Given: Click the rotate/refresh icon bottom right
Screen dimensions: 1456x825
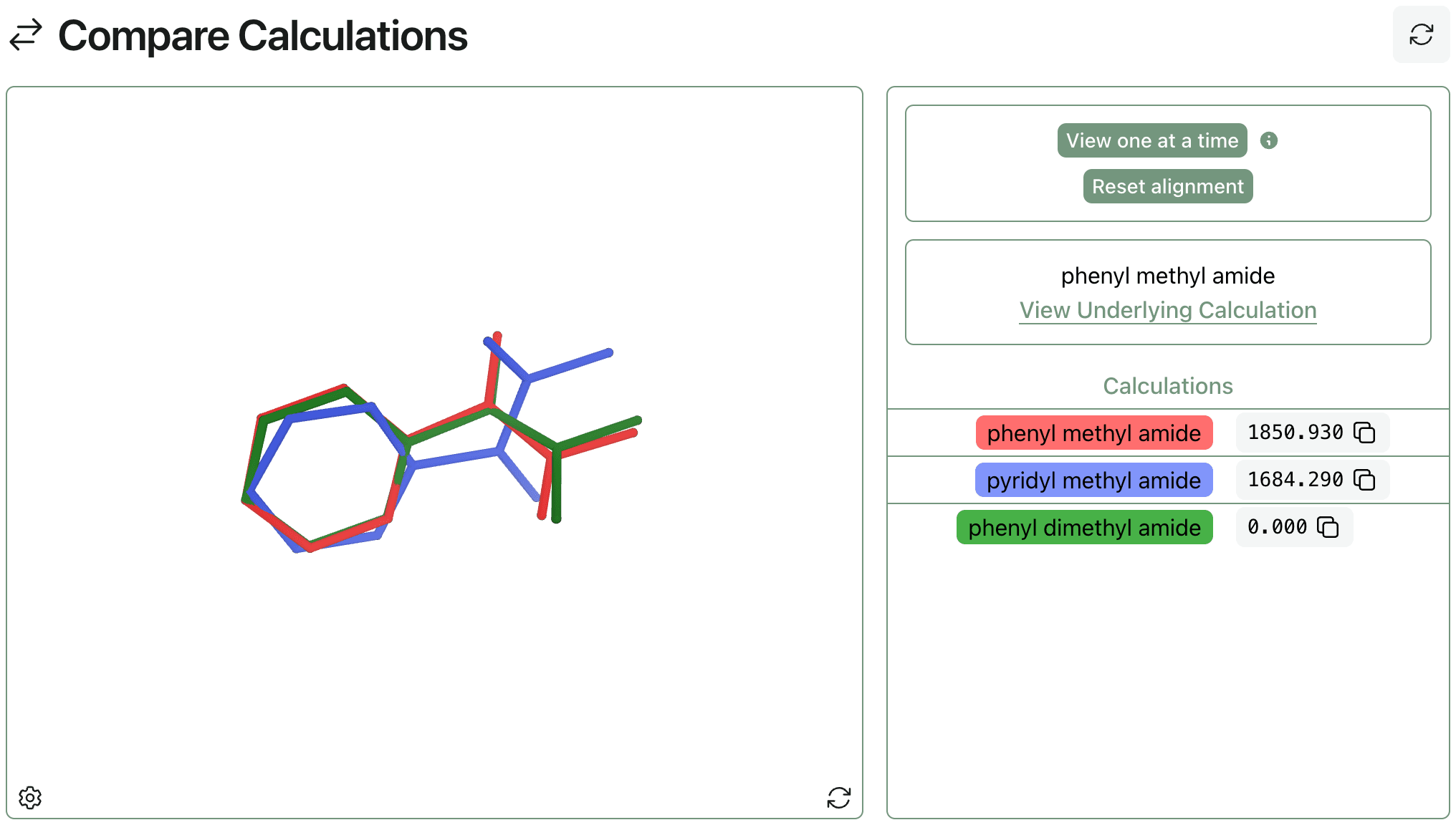Looking at the screenshot, I should [839, 796].
